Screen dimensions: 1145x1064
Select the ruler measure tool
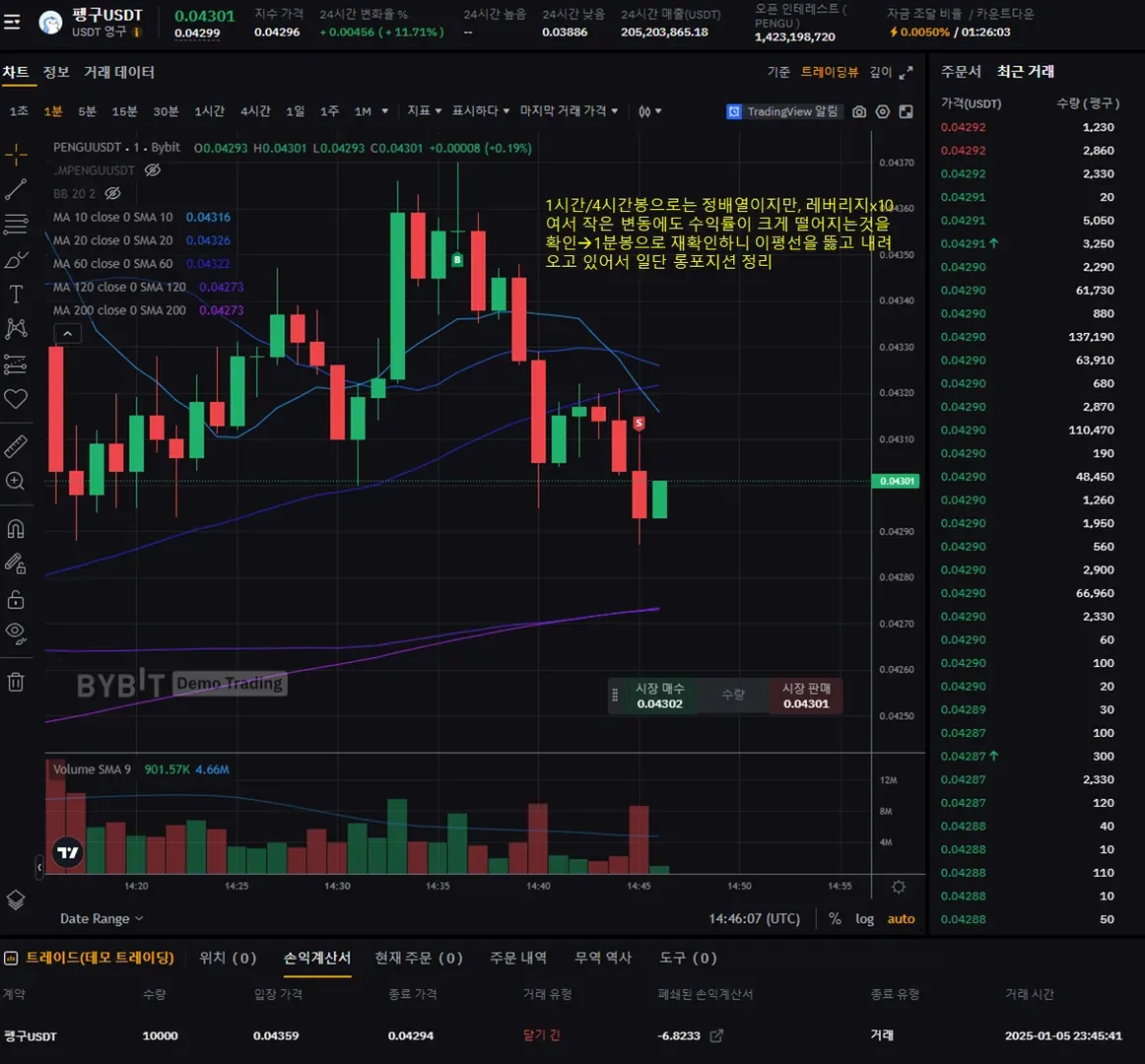[16, 446]
